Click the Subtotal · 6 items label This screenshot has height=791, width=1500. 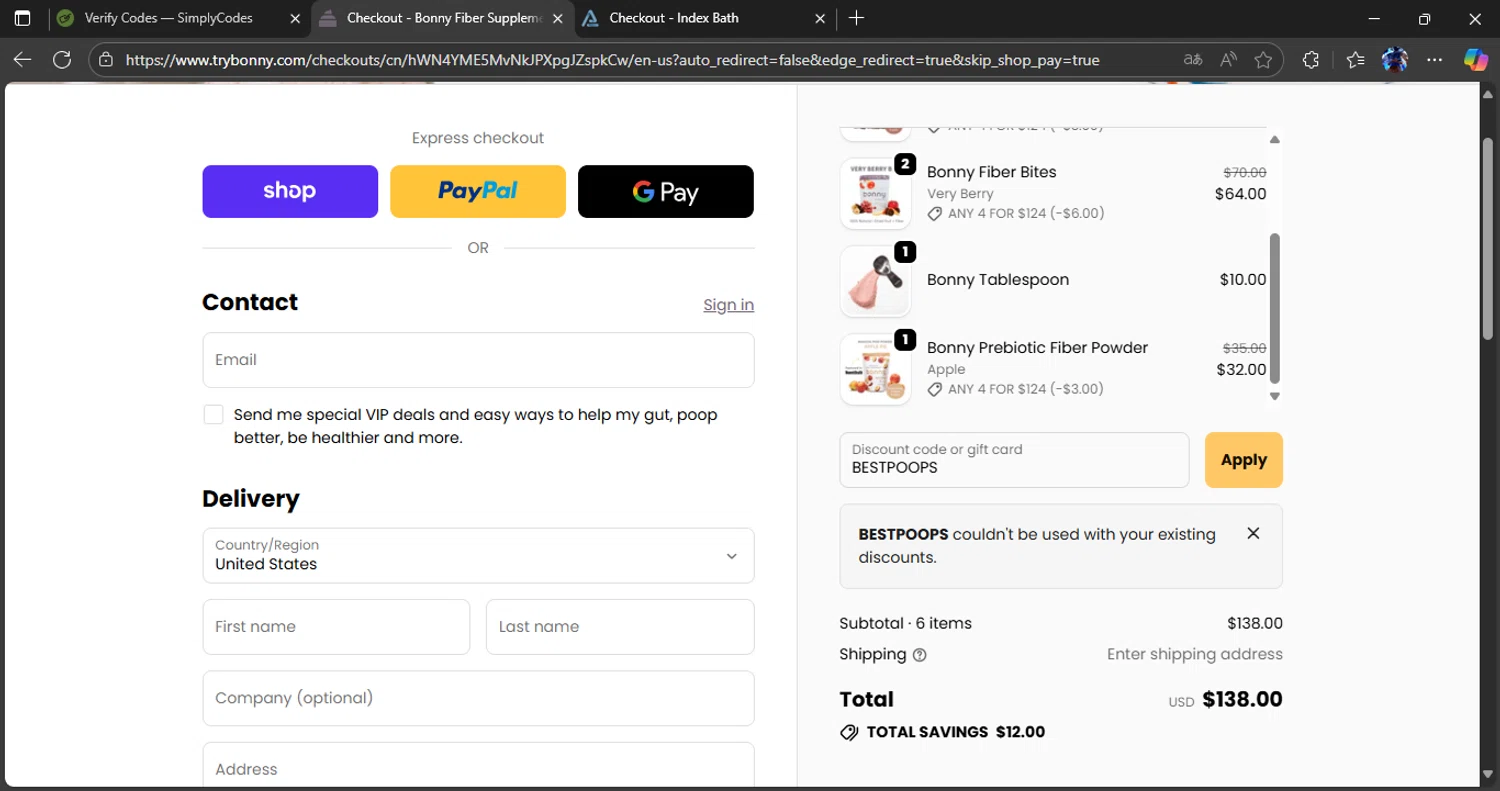[905, 623]
